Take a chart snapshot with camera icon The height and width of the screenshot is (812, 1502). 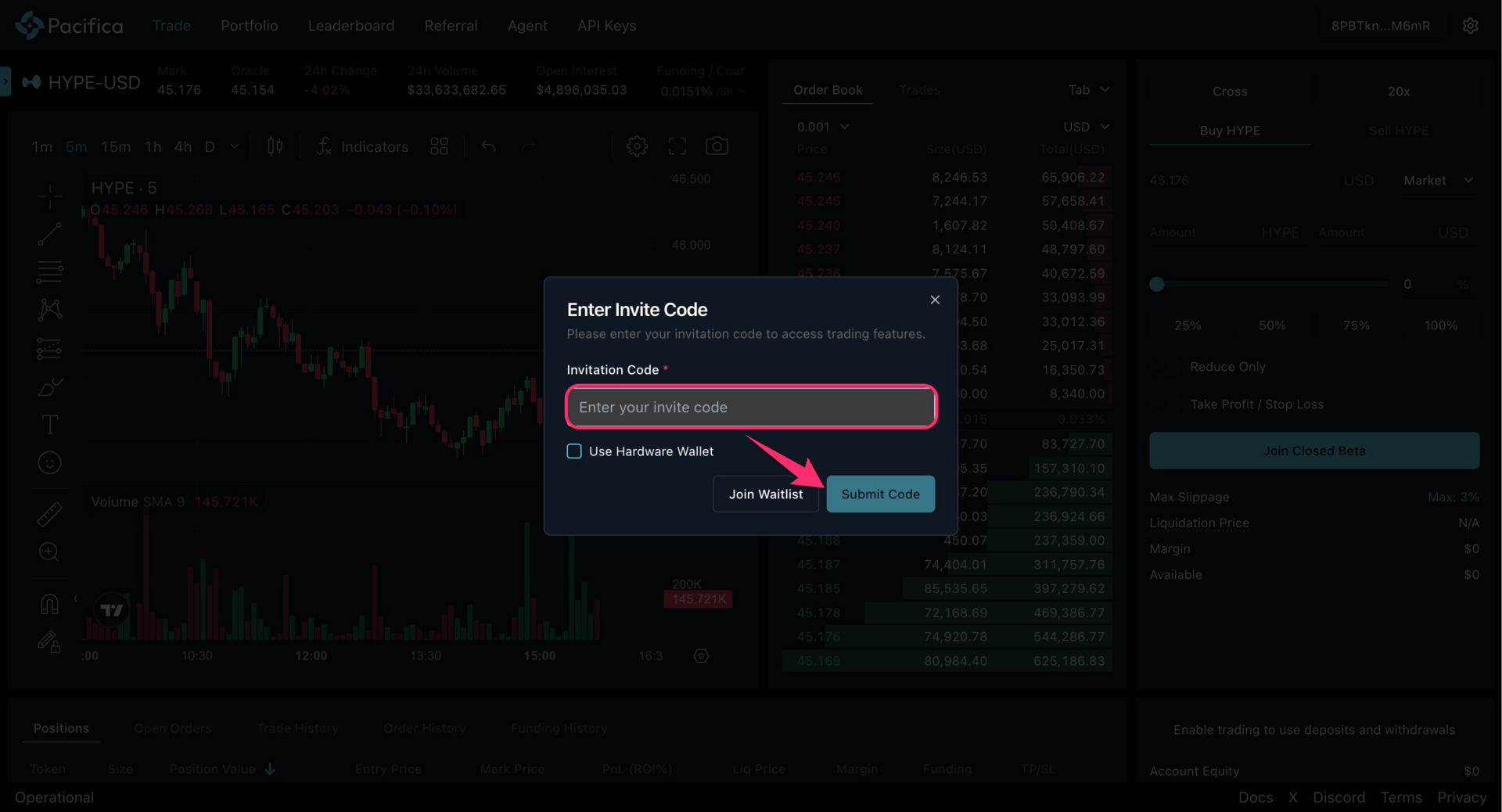click(717, 146)
